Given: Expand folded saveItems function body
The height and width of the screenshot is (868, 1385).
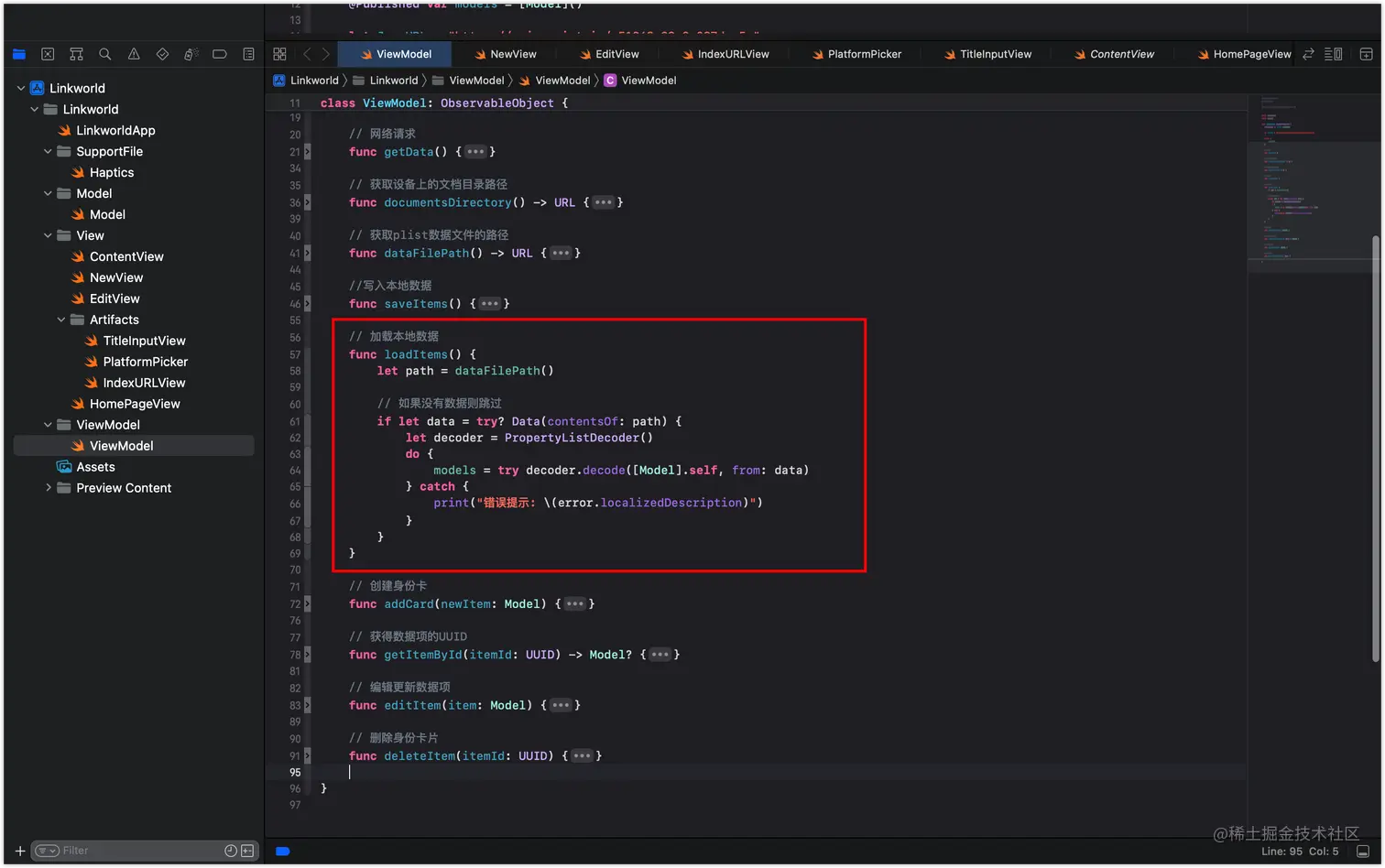Looking at the screenshot, I should (x=490, y=304).
